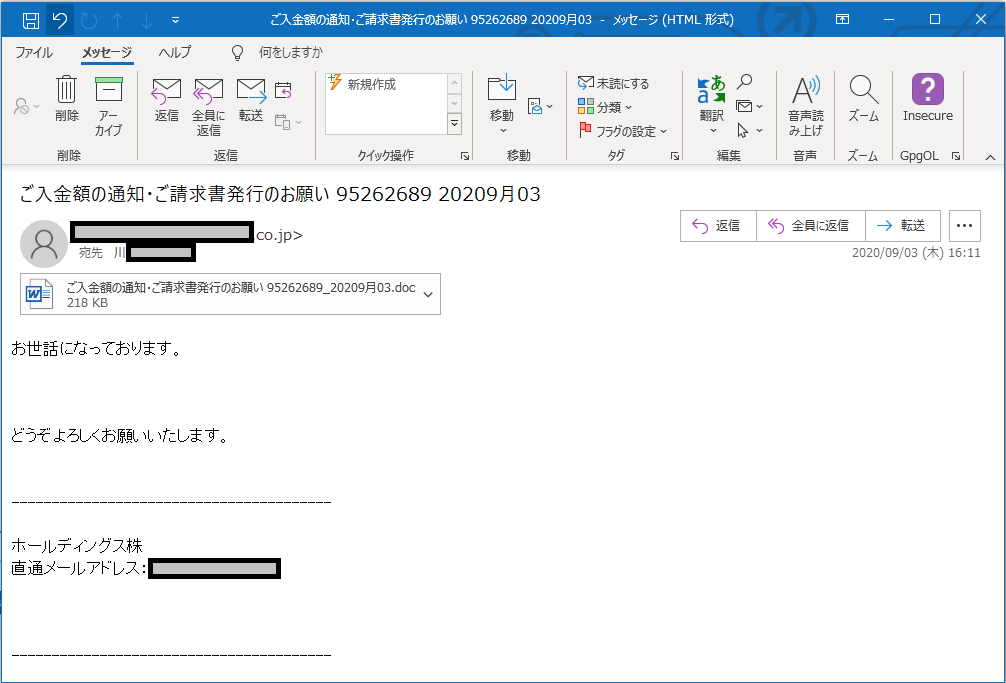Click the お世話になっております。 text
This screenshot has height=683, width=1006.
(x=97, y=348)
